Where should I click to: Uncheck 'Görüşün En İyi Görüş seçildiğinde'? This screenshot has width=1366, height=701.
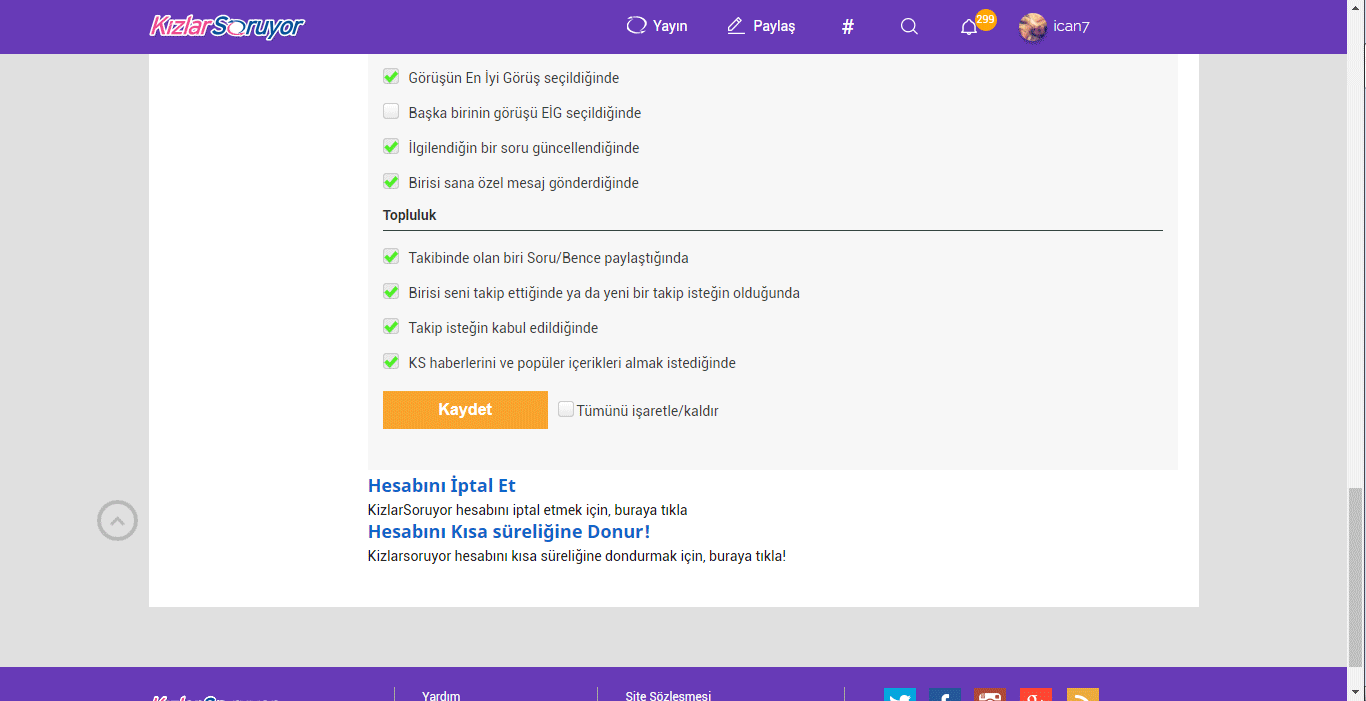(x=391, y=77)
